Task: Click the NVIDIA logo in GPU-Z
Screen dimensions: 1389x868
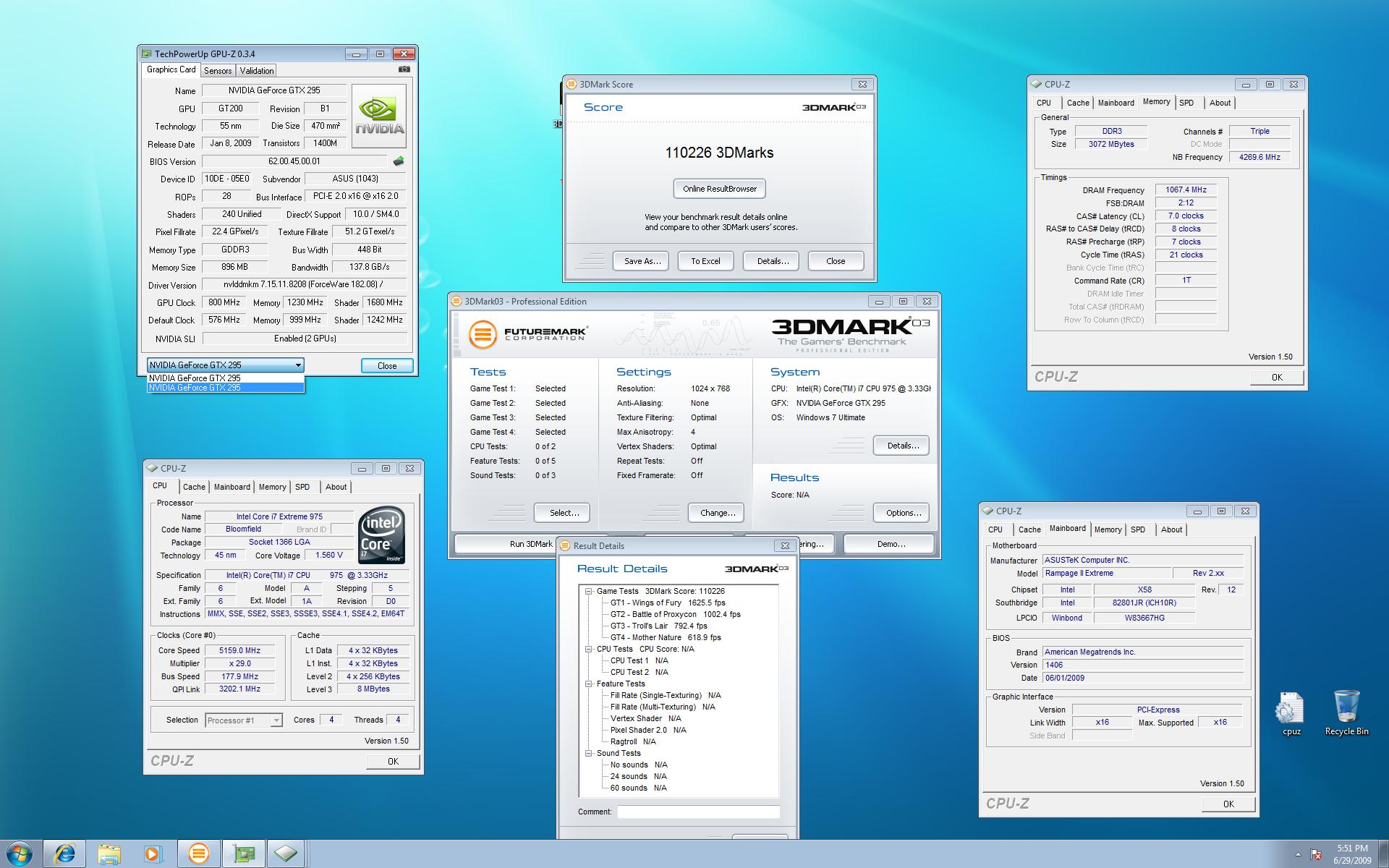Action: tap(379, 116)
